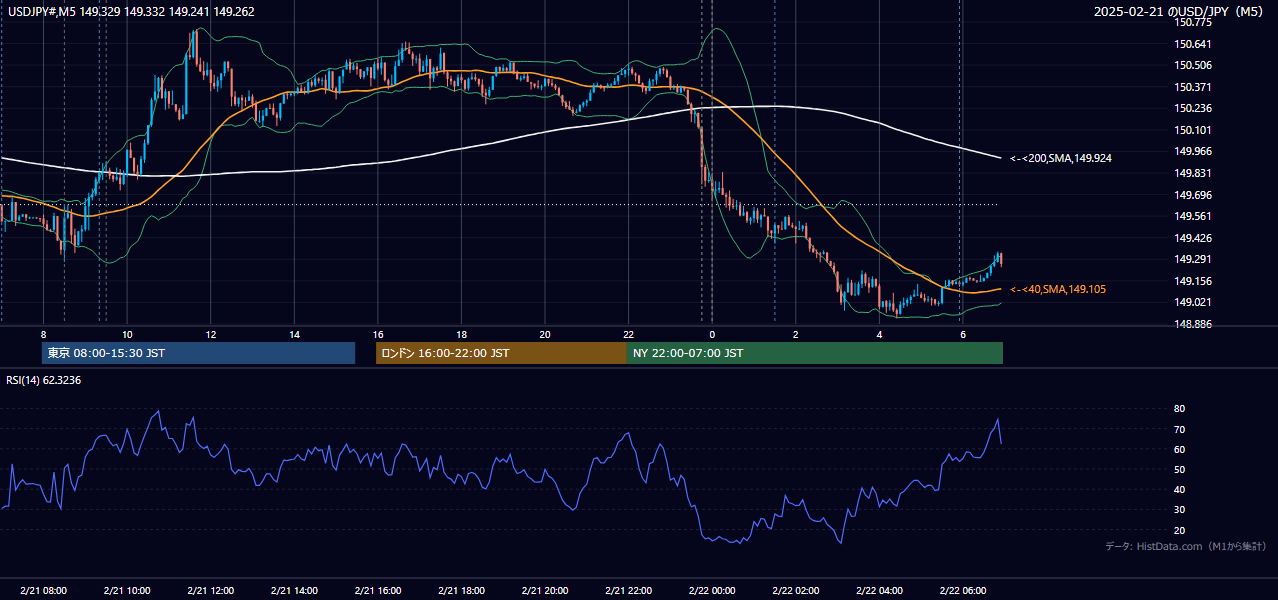Screen dimensions: 1278x600
Task: Click hour label 0 on price chart axis
Action: pyautogui.click(x=711, y=334)
